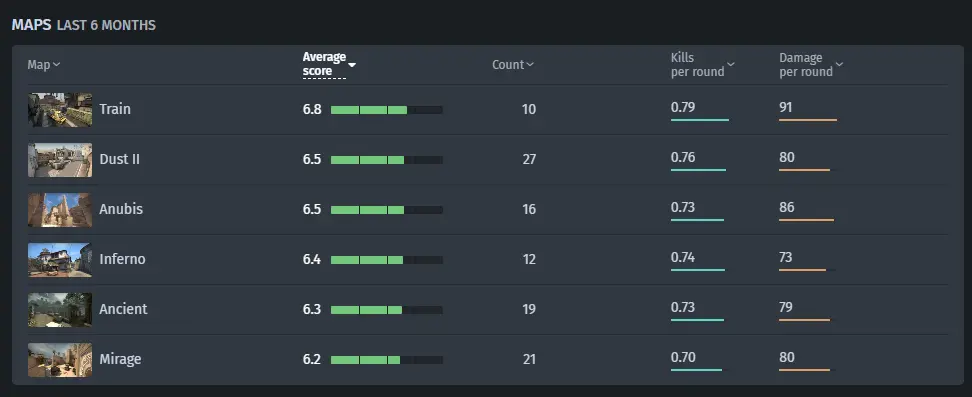Click the Anubis 86 damage value
Viewport: 972px width, 397px height.
787,207
